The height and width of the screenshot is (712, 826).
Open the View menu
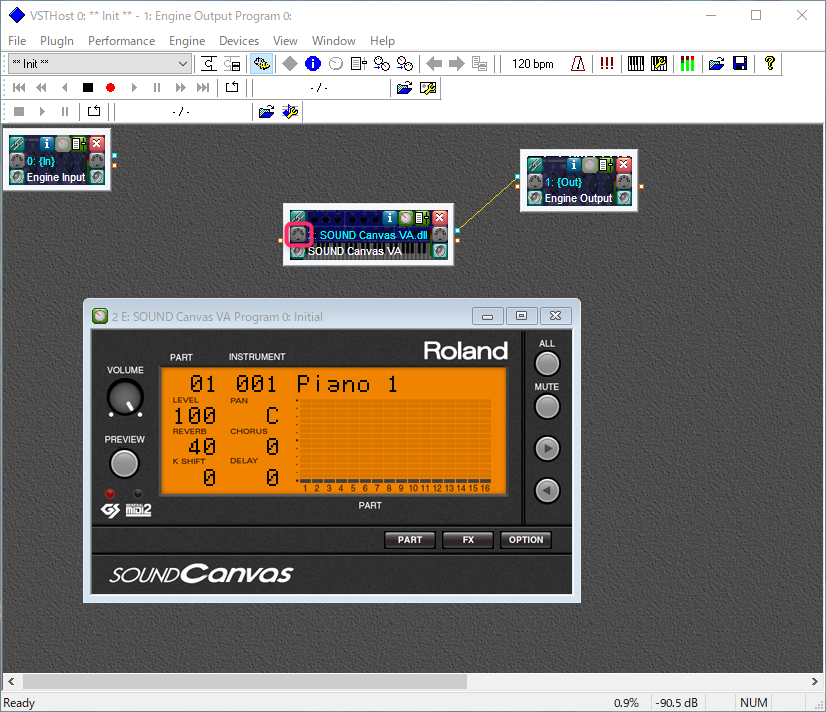[285, 41]
